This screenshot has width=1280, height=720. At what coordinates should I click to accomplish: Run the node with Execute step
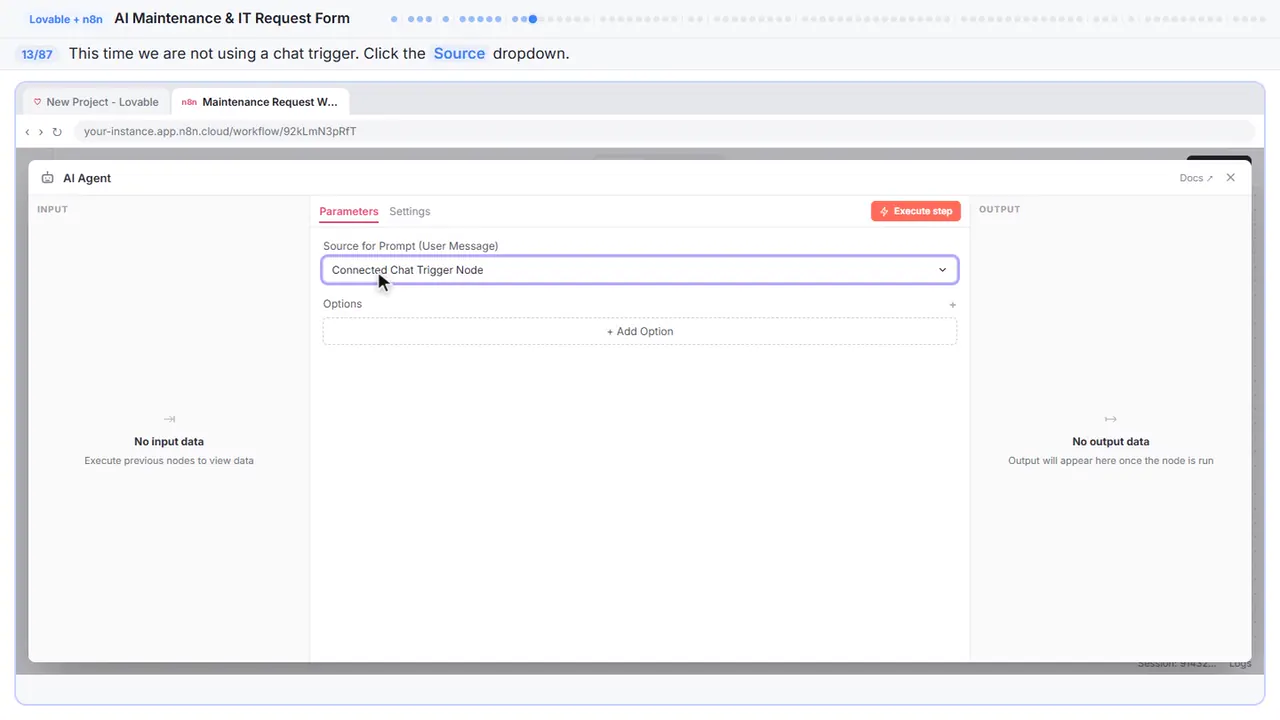916,211
